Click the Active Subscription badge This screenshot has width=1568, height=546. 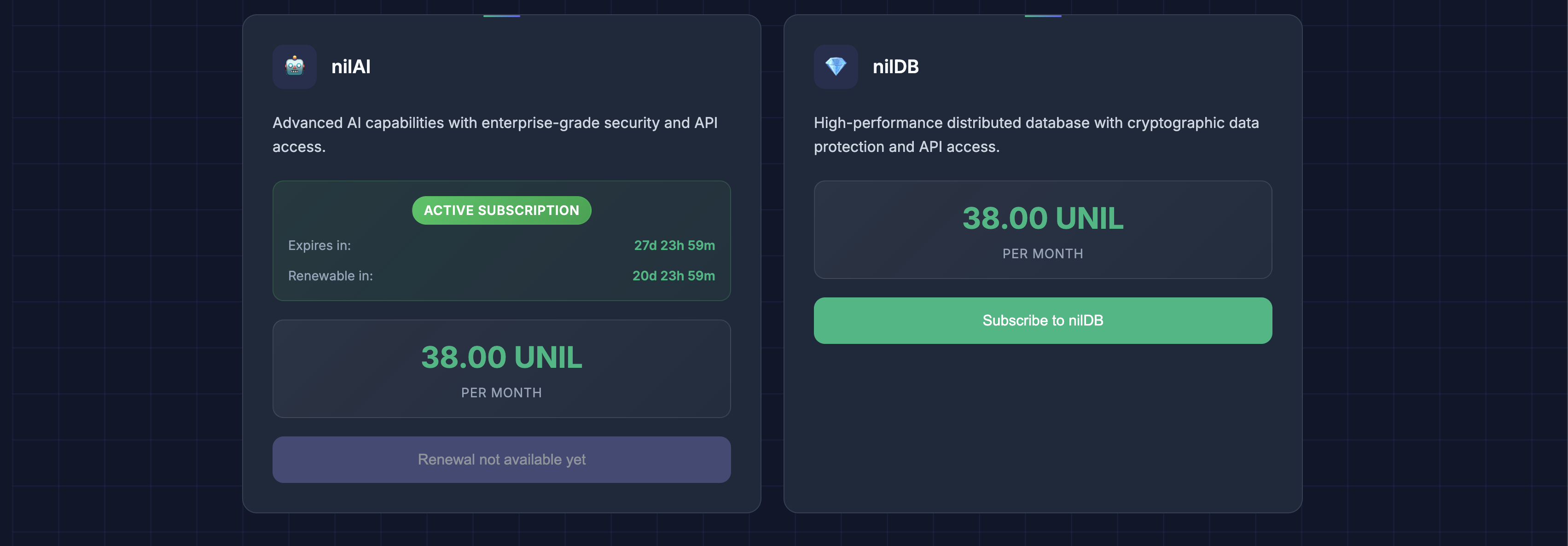(501, 210)
